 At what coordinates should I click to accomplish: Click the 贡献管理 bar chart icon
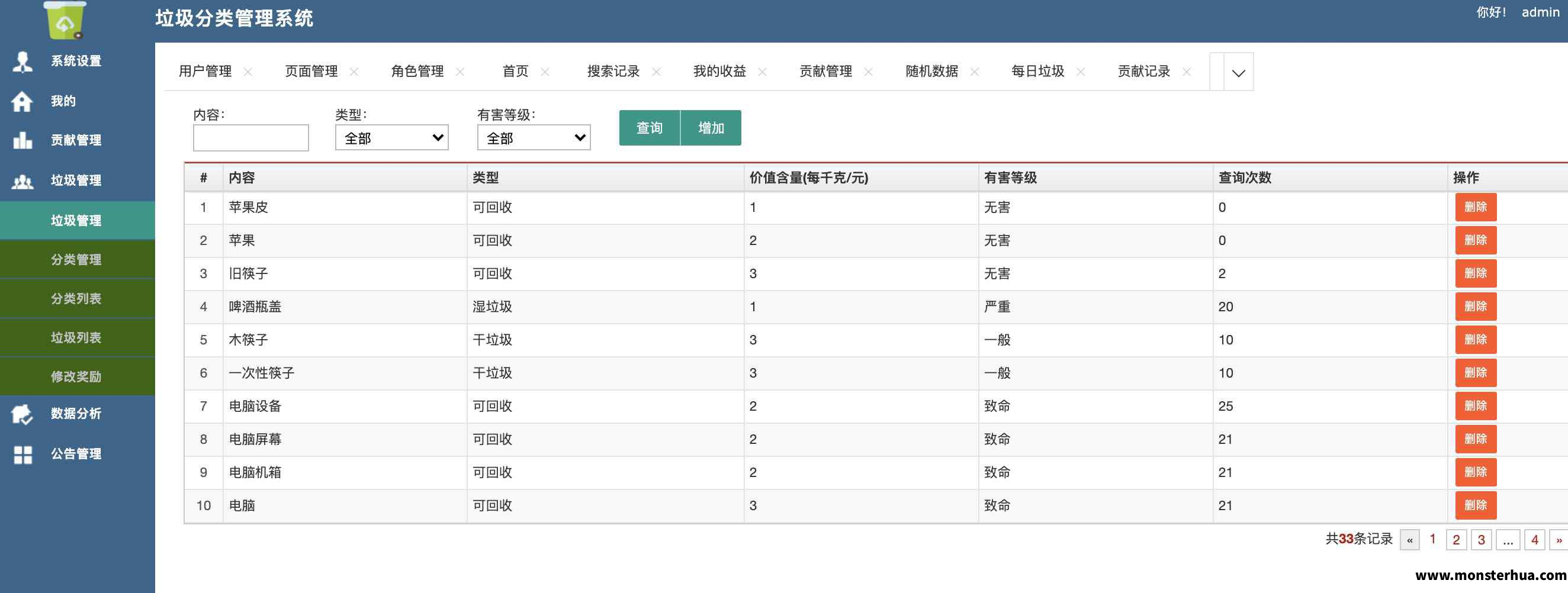pyautogui.click(x=23, y=140)
